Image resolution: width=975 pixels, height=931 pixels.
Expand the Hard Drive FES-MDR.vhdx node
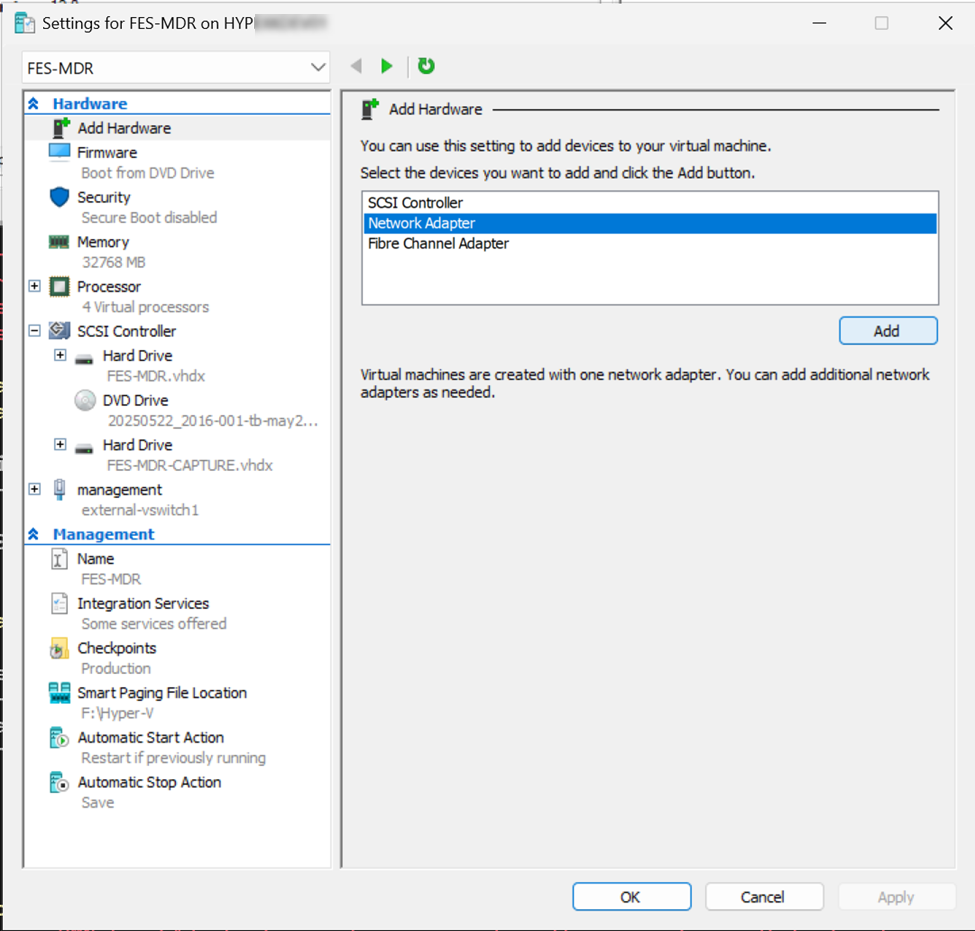60,355
